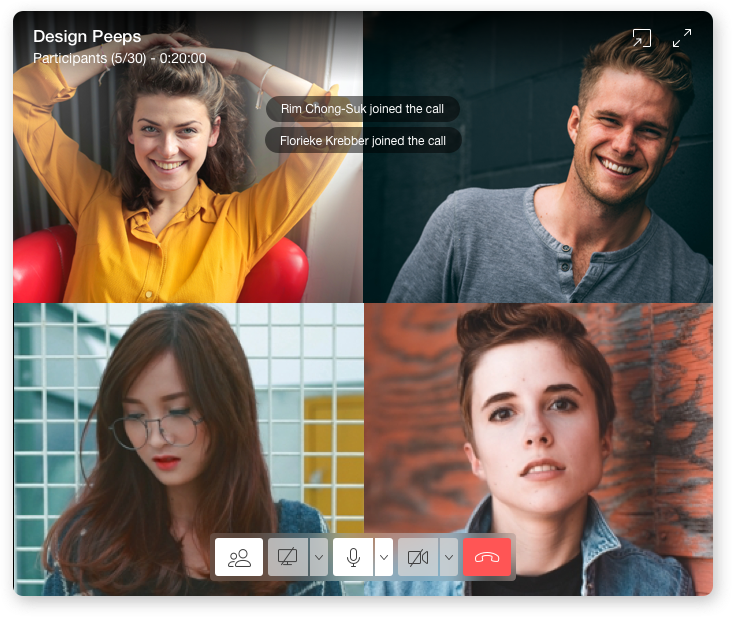732x617 pixels.
Task: Toggle the camera video button
Action: (418, 557)
